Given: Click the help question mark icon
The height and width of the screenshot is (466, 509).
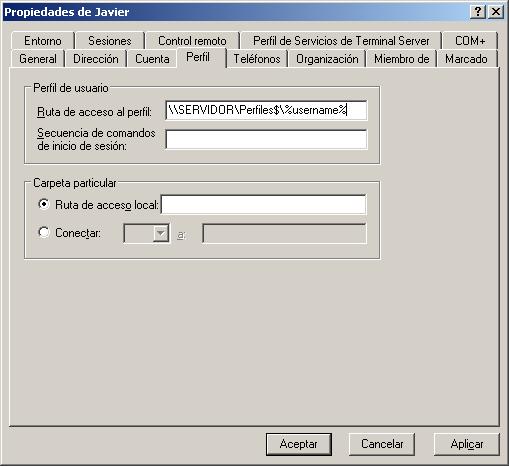Looking at the screenshot, I should (x=478, y=12).
